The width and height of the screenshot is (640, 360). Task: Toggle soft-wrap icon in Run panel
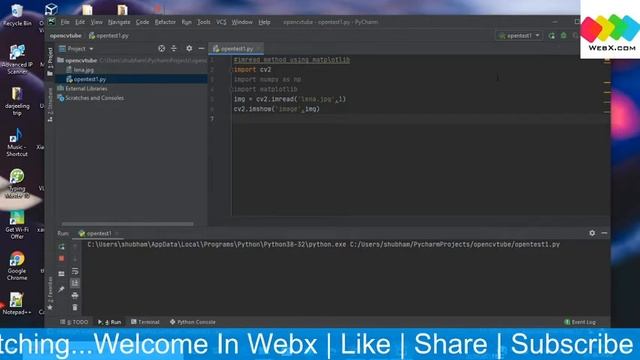point(75,271)
